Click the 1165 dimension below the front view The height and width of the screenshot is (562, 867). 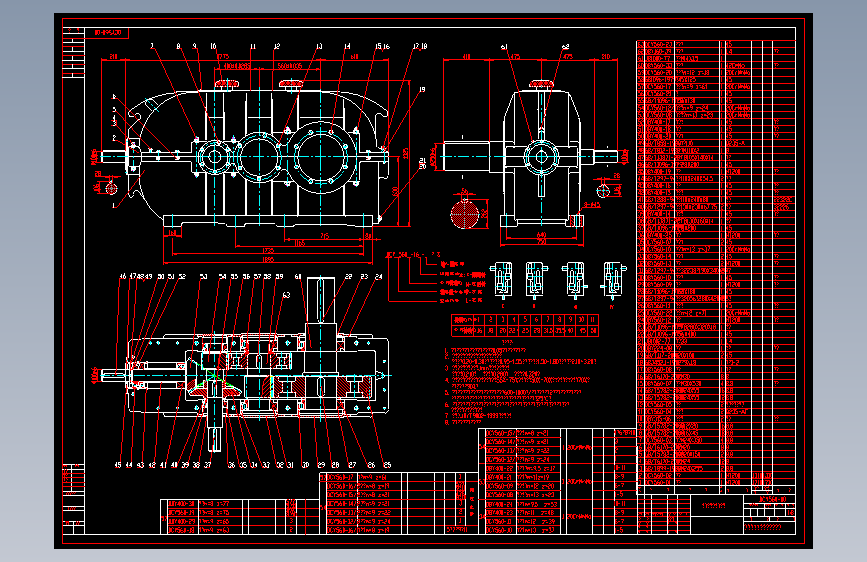coord(300,243)
